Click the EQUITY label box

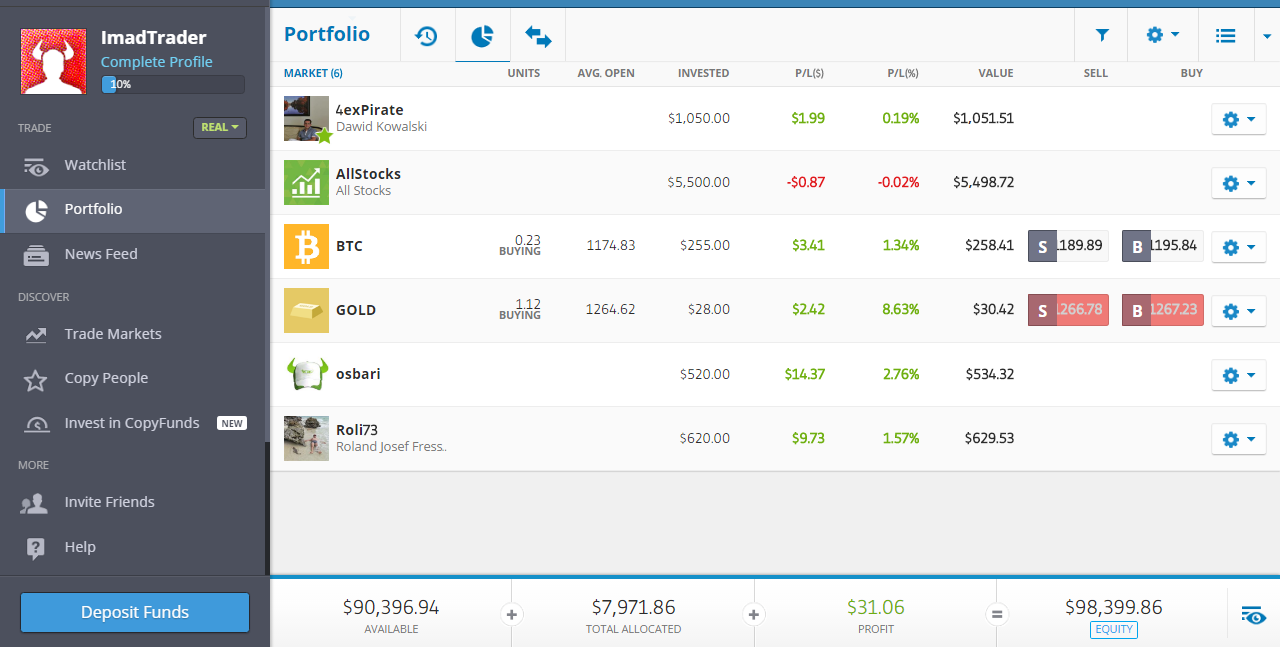(x=1114, y=630)
